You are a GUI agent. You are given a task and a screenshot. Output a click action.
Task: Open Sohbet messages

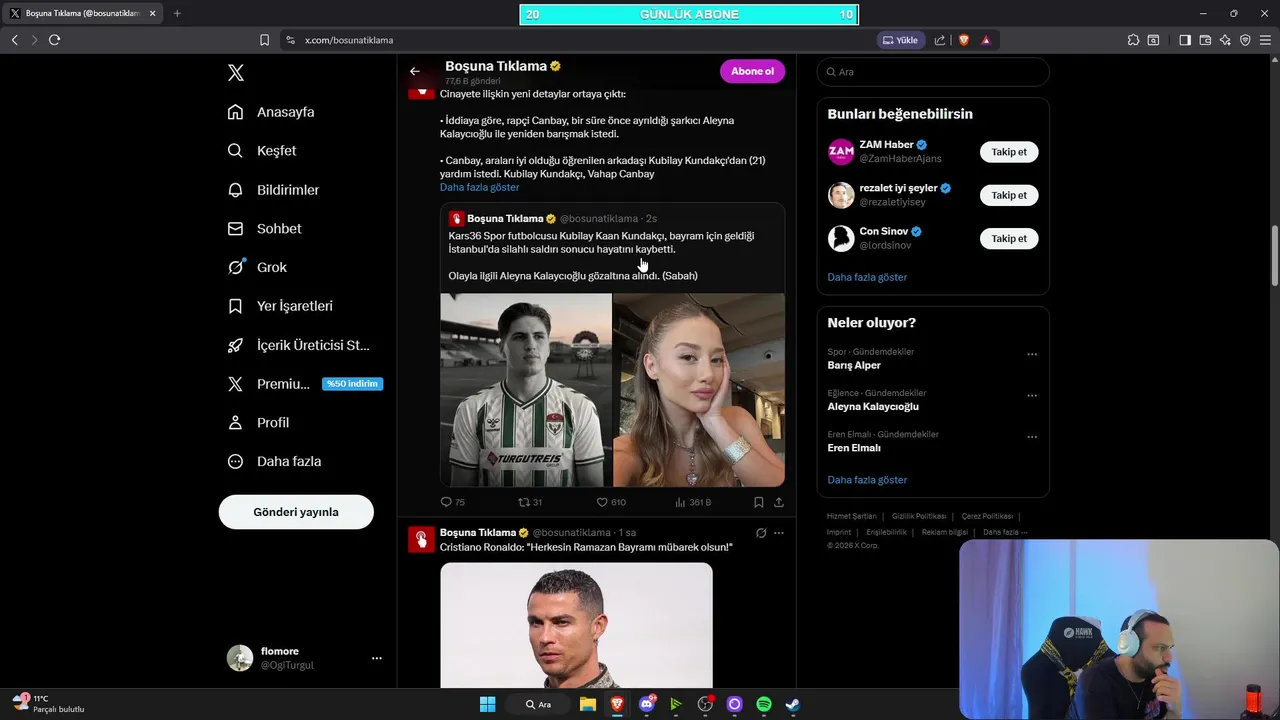point(264,229)
